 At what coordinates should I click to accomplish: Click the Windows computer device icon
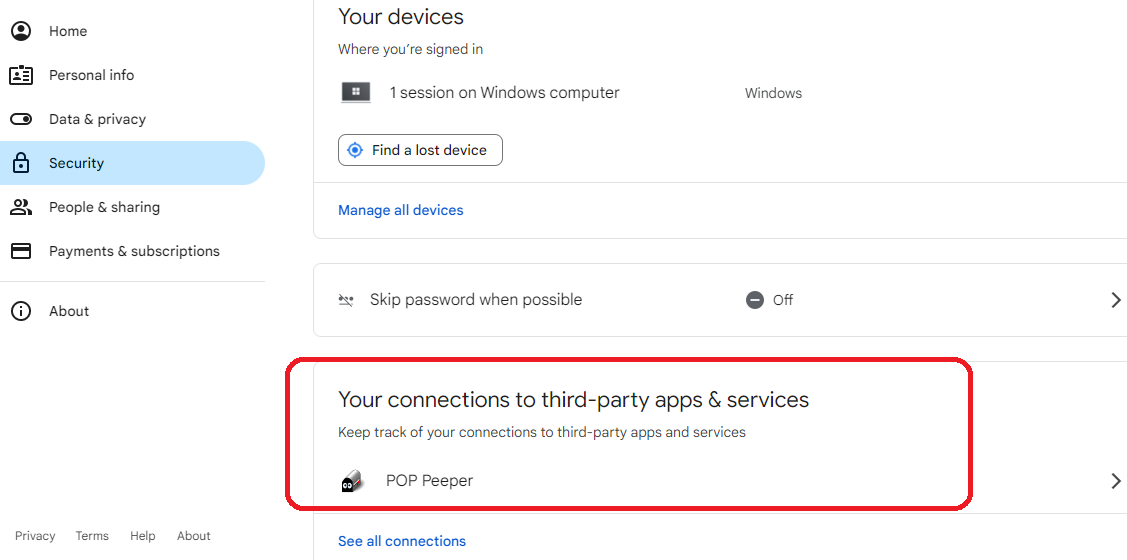point(356,93)
